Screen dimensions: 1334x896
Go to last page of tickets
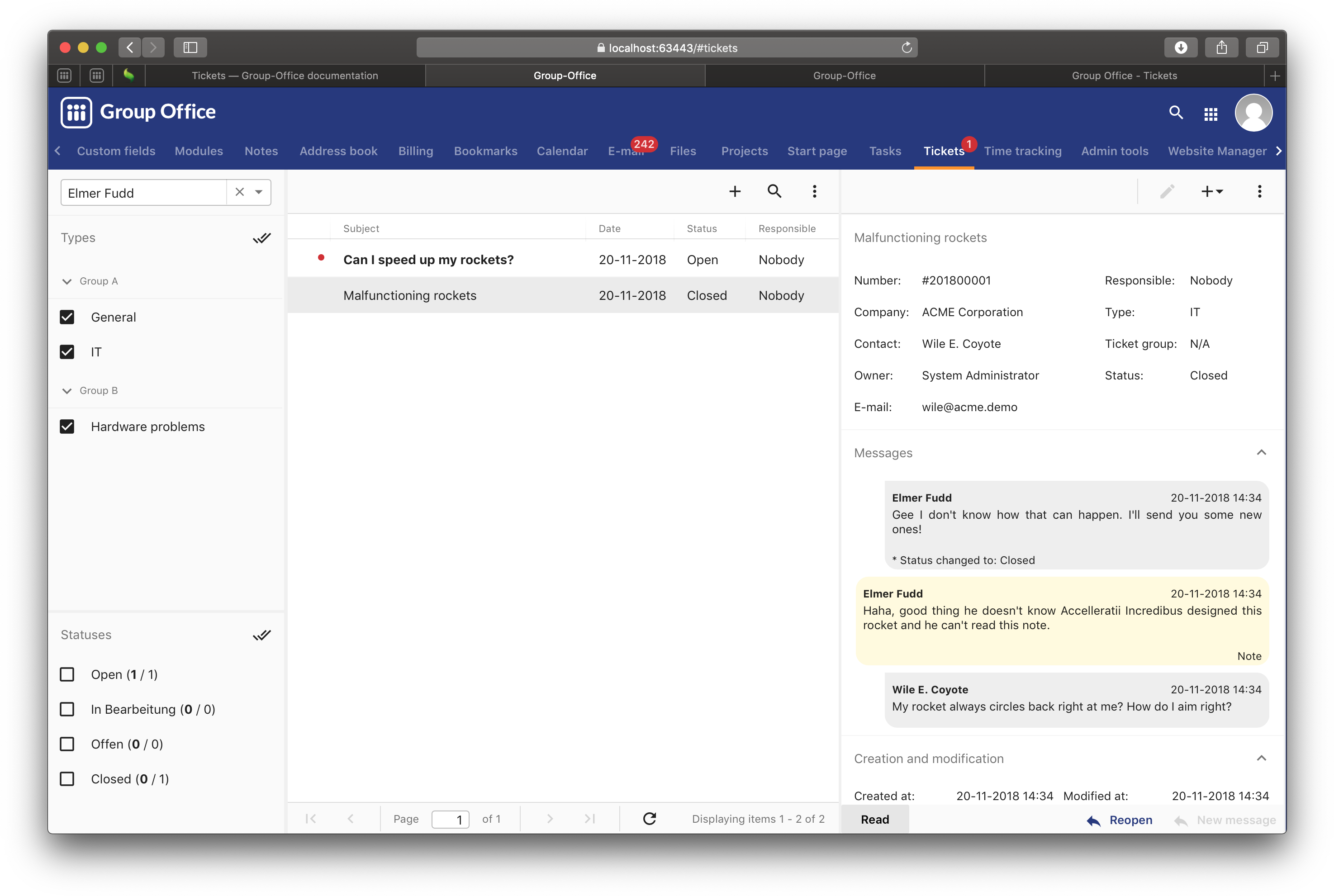click(x=590, y=818)
